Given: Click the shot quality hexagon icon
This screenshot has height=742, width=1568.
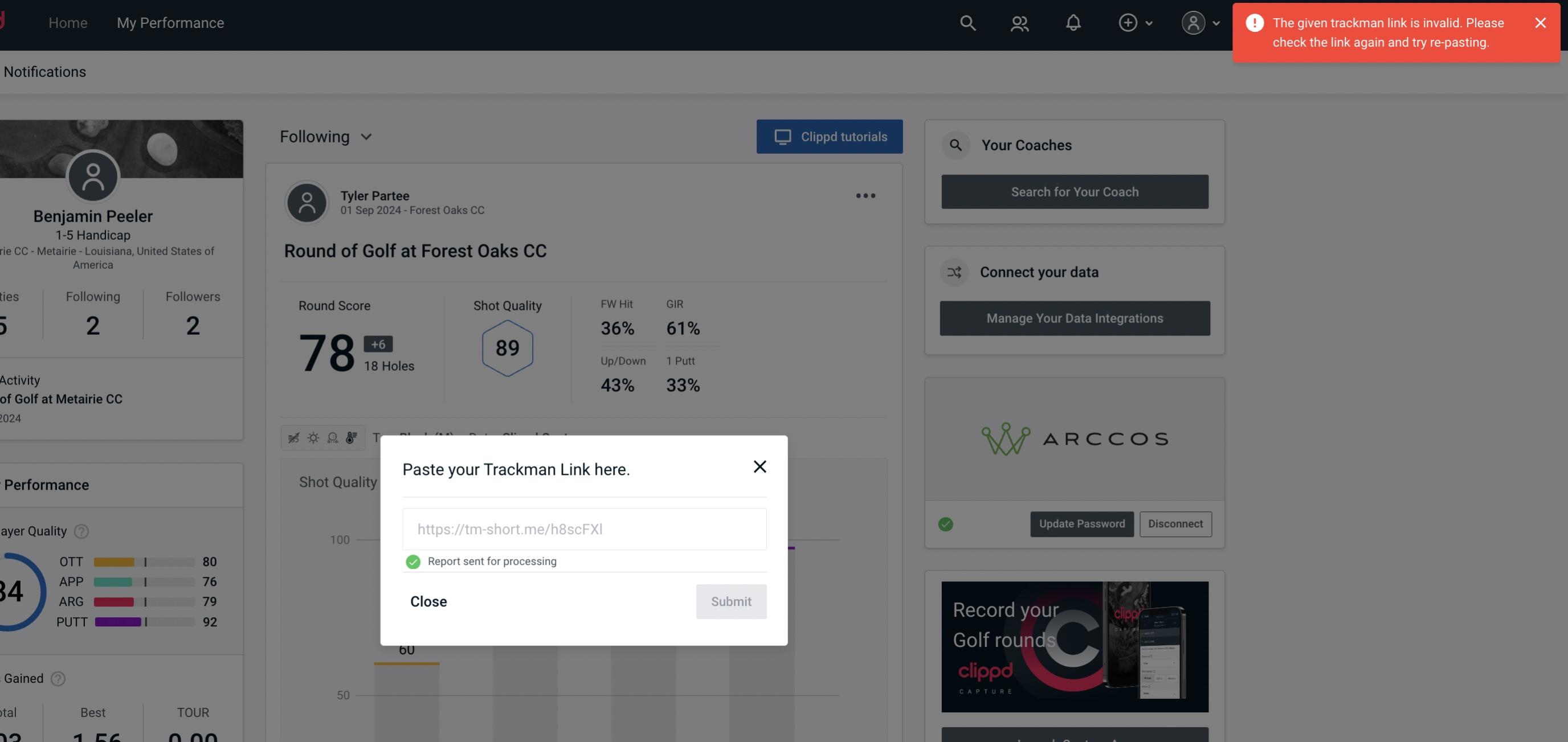Looking at the screenshot, I should pyautogui.click(x=507, y=348).
